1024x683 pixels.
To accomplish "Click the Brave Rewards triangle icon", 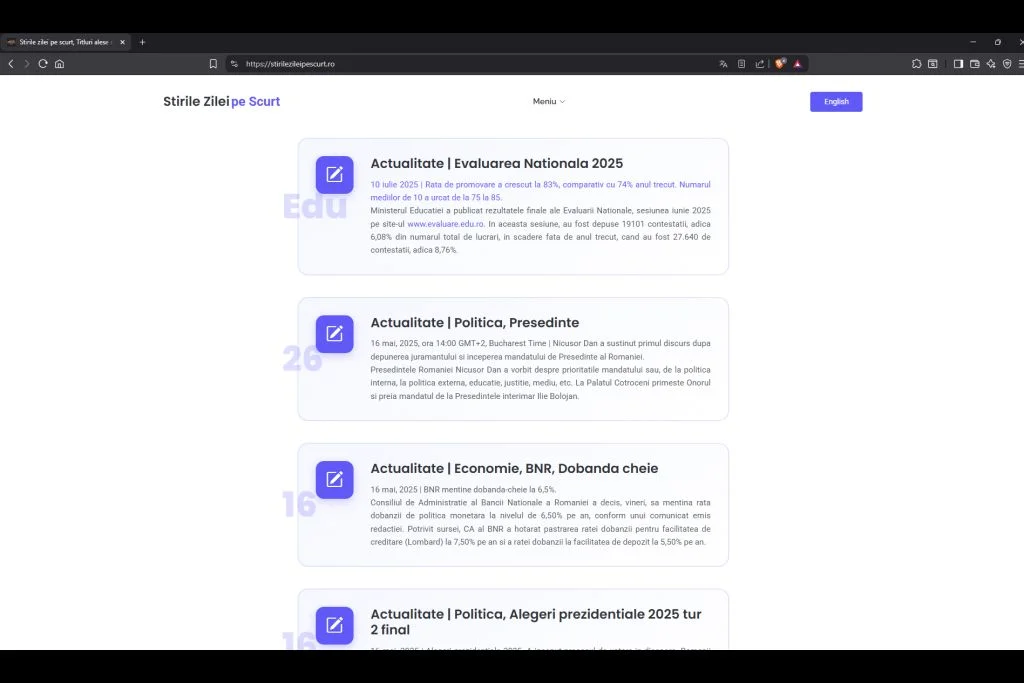I will [x=797, y=64].
